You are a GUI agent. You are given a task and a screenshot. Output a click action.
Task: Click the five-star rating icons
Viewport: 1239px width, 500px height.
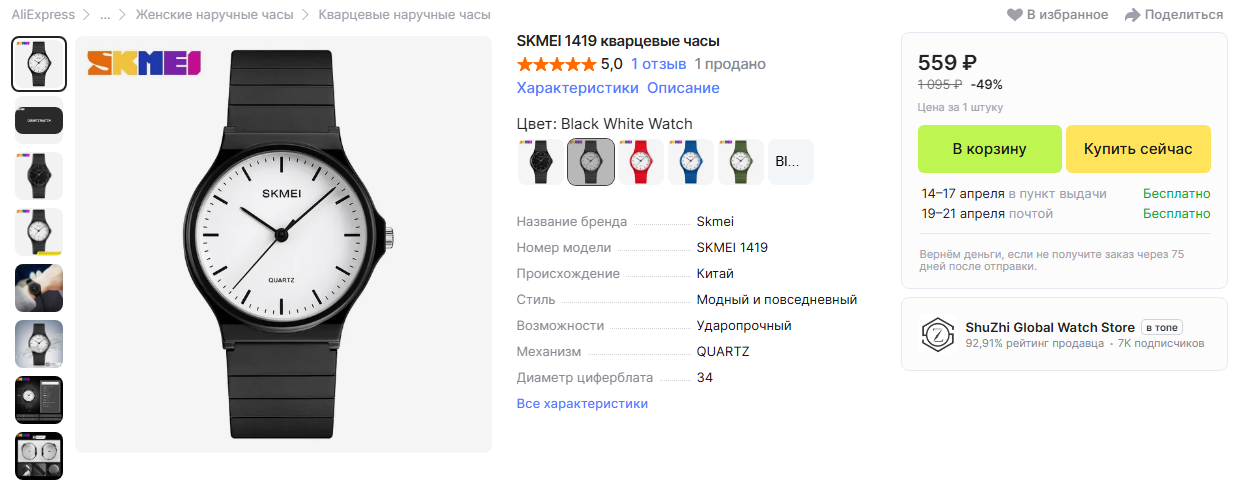tap(556, 64)
